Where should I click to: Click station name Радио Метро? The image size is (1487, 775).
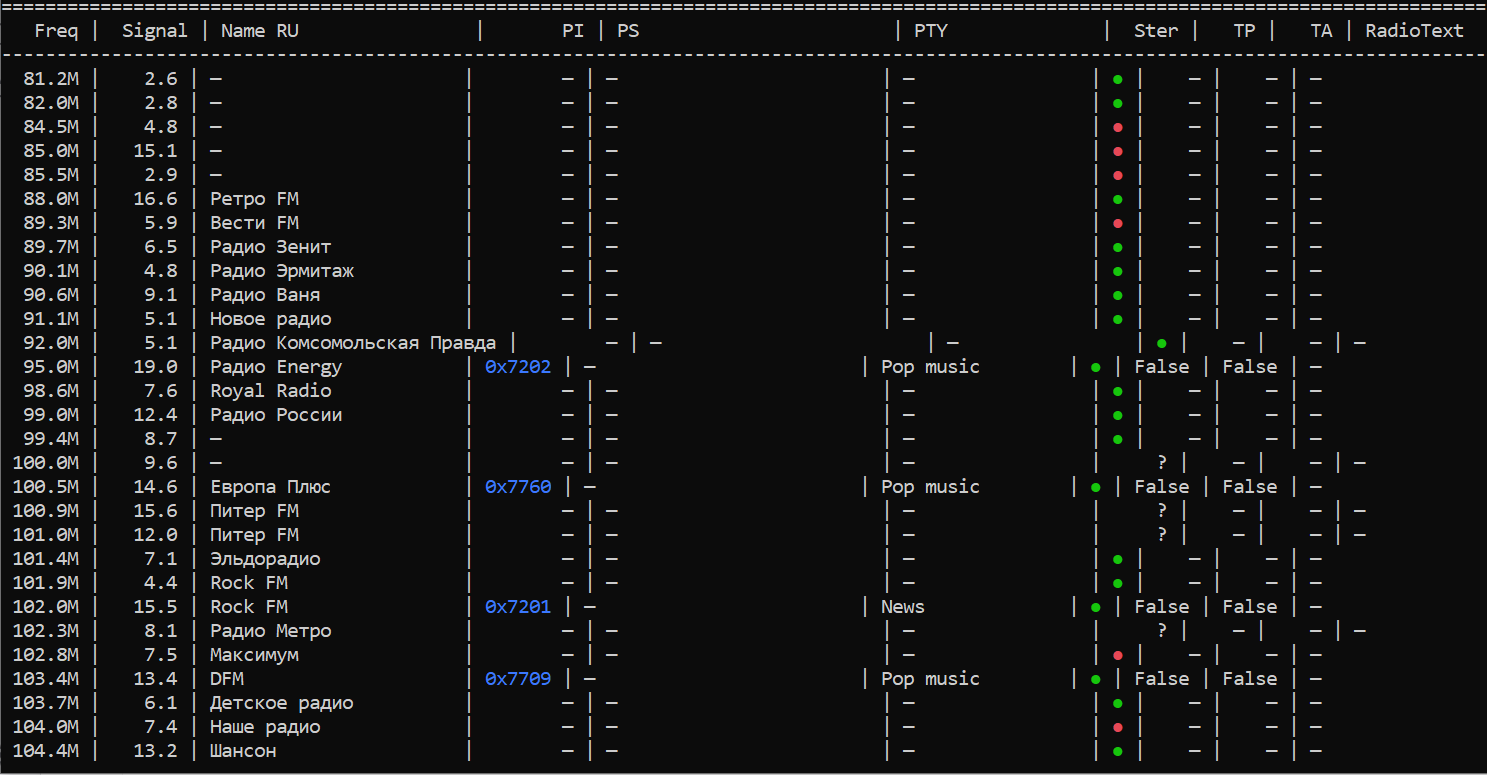coord(271,631)
